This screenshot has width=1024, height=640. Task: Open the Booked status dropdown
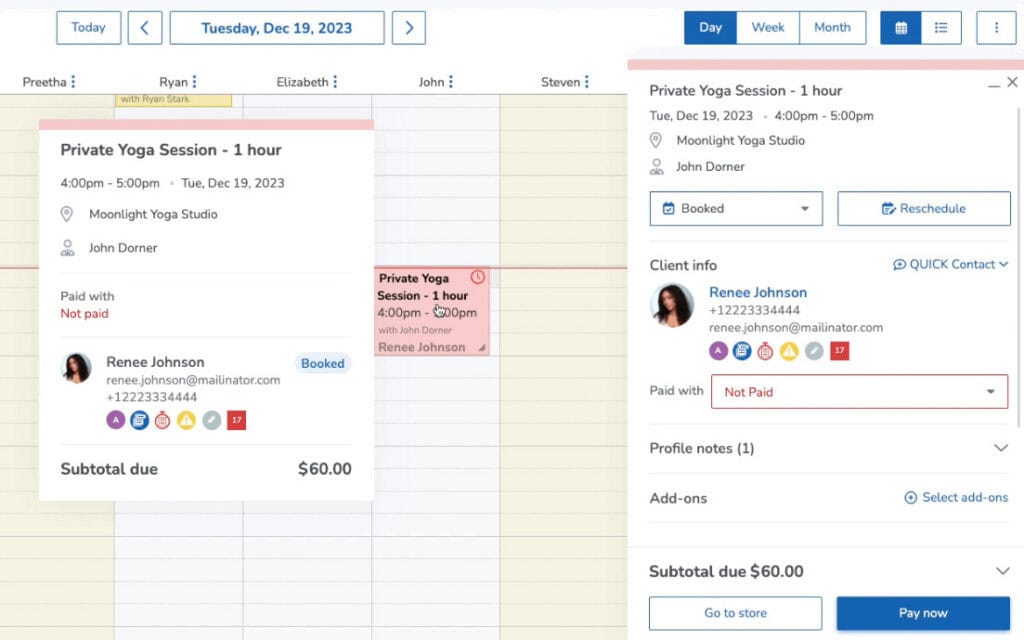click(736, 209)
